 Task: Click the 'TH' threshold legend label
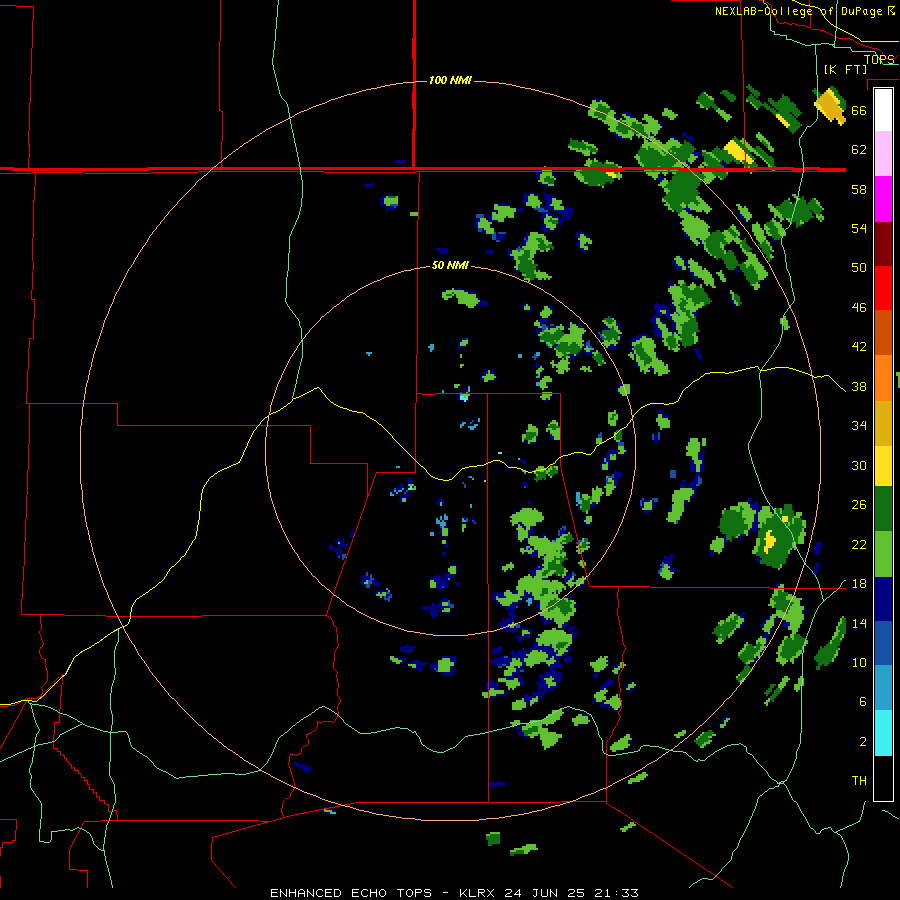click(x=859, y=781)
